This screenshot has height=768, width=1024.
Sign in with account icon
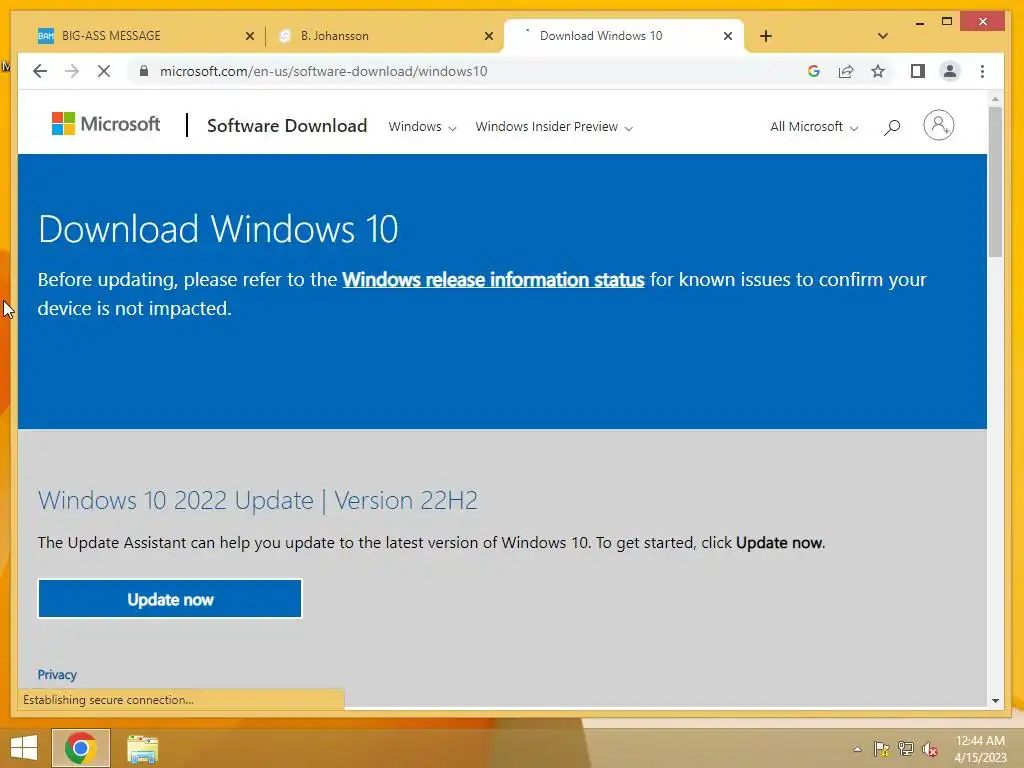click(x=938, y=125)
